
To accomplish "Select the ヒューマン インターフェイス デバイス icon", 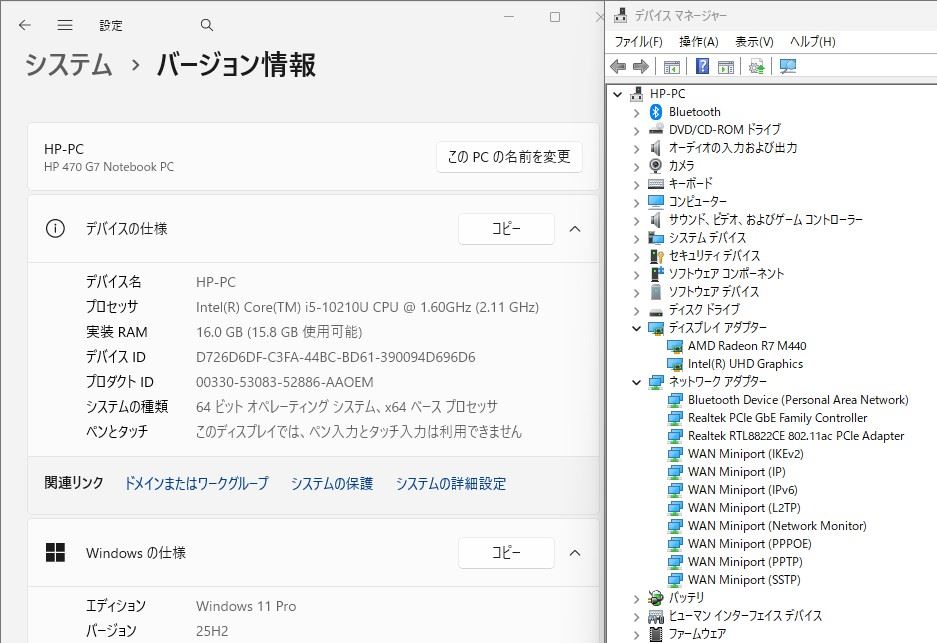I will (x=656, y=616).
